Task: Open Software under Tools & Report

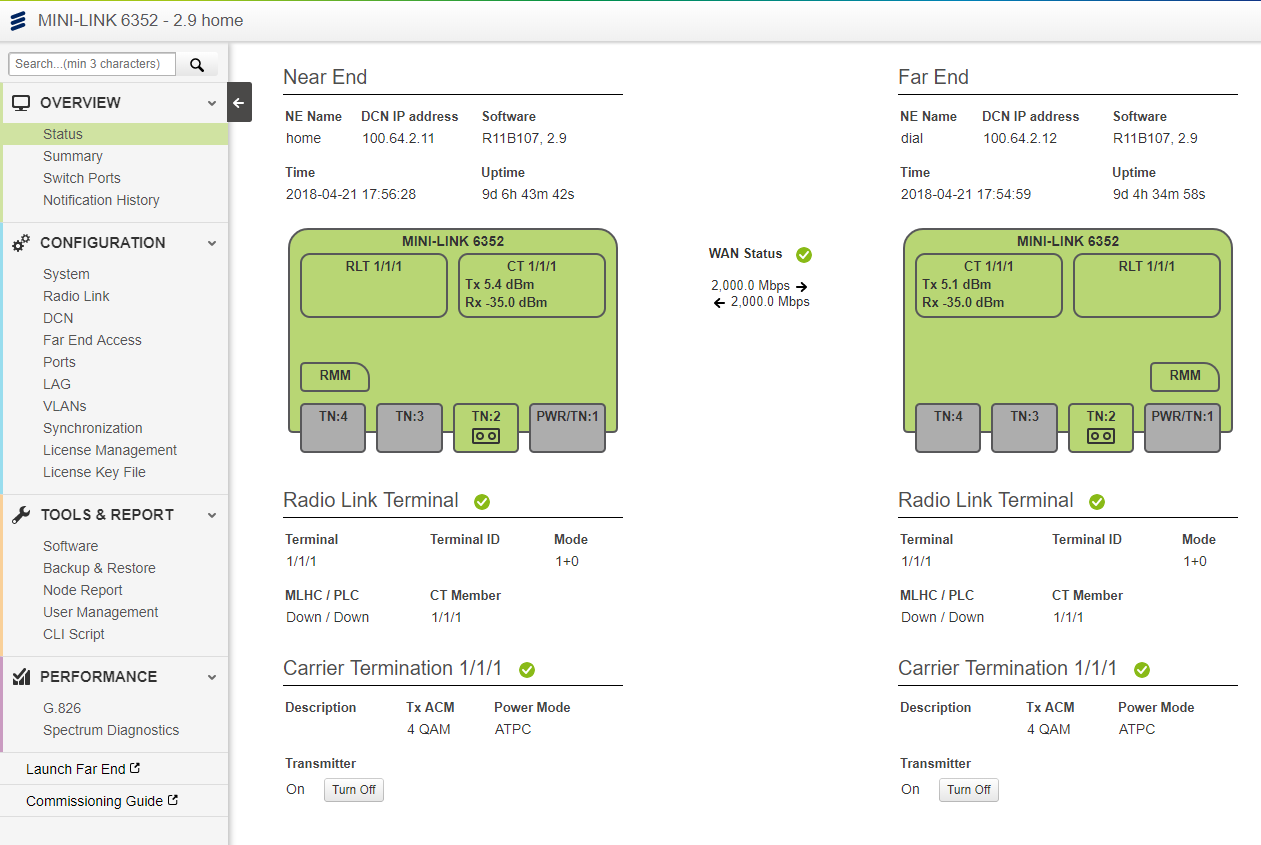Action: point(70,546)
